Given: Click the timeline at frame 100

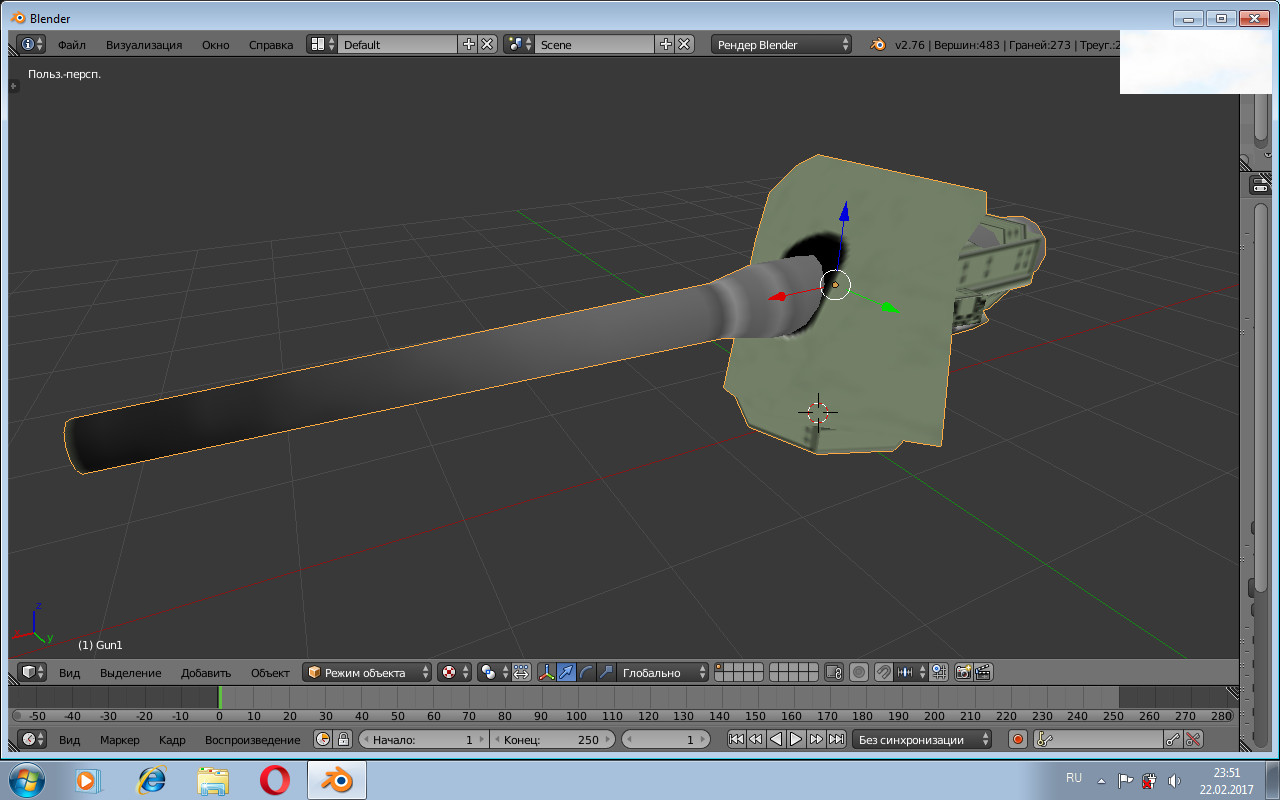Looking at the screenshot, I should point(576,698).
